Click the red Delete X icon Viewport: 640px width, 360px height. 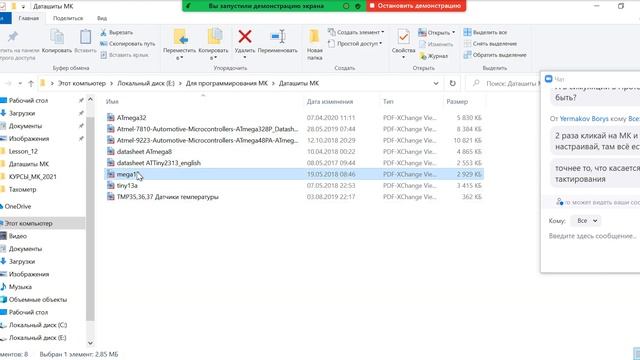[x=245, y=36]
